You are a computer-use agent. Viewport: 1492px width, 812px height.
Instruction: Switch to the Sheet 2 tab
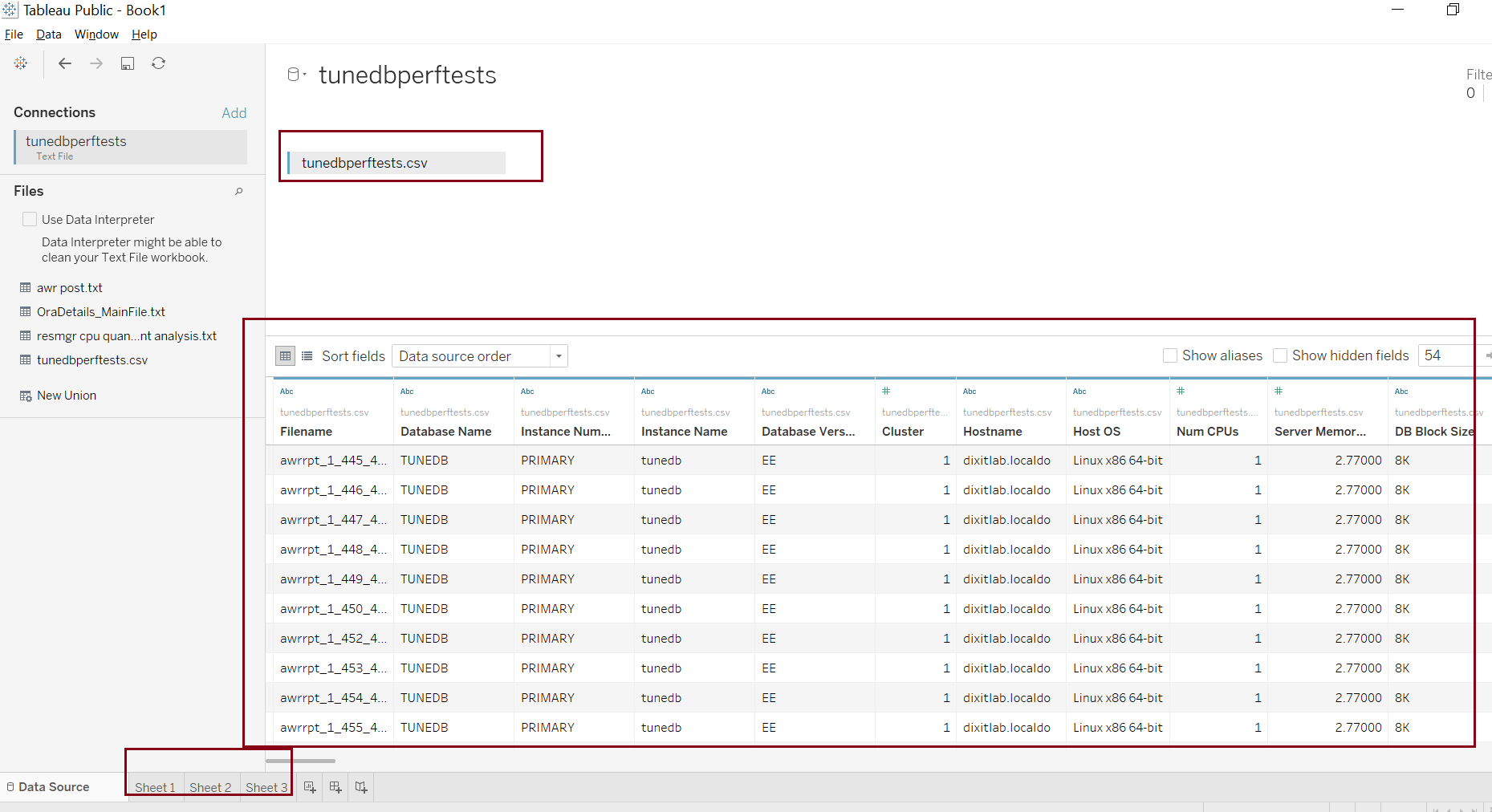point(210,787)
